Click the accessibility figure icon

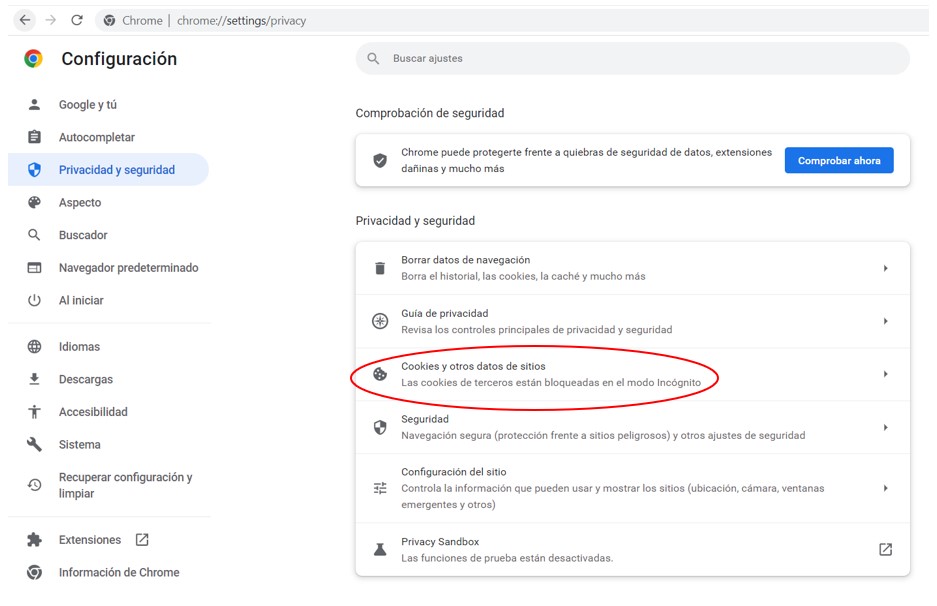point(34,412)
